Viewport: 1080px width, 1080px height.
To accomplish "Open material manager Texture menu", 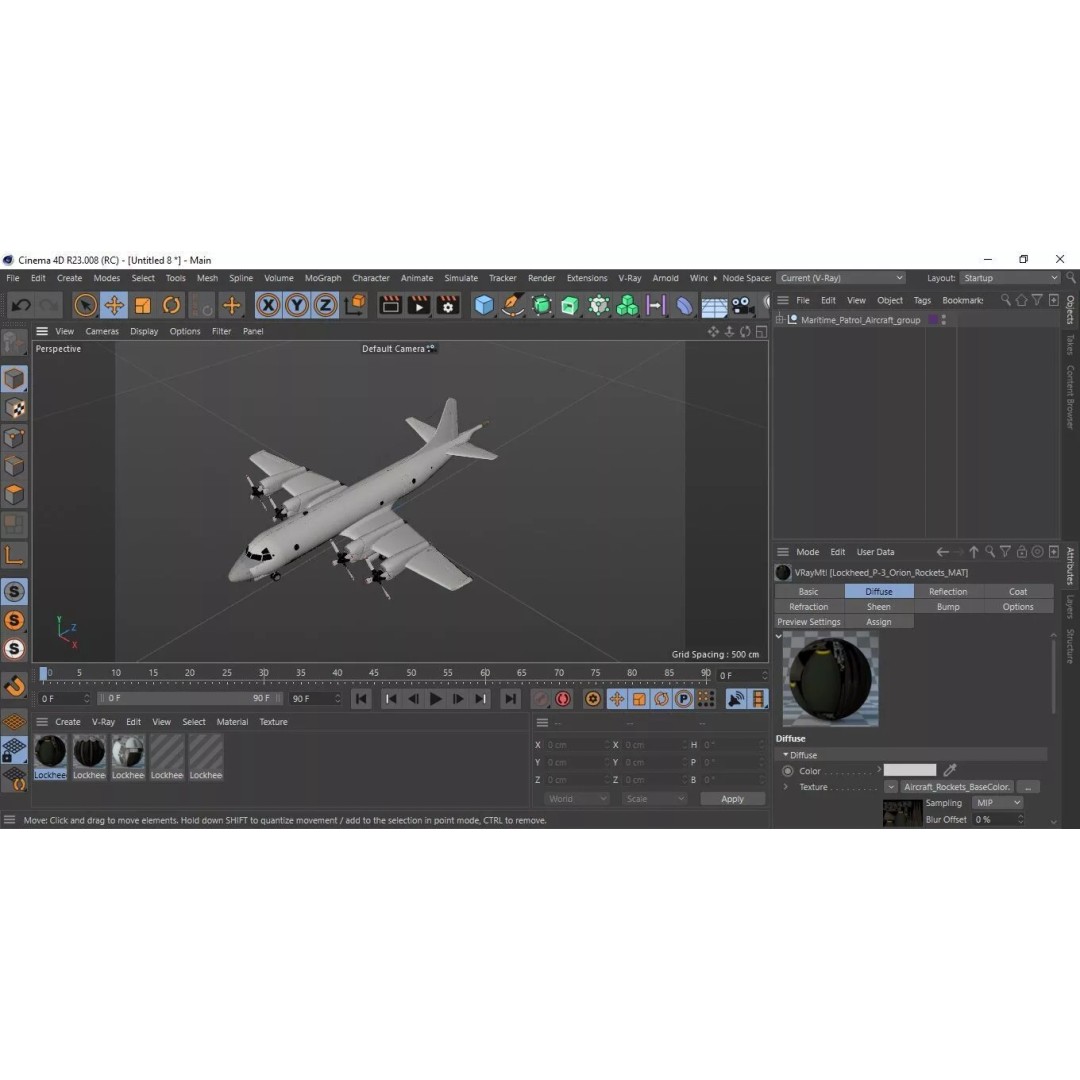I will (273, 722).
